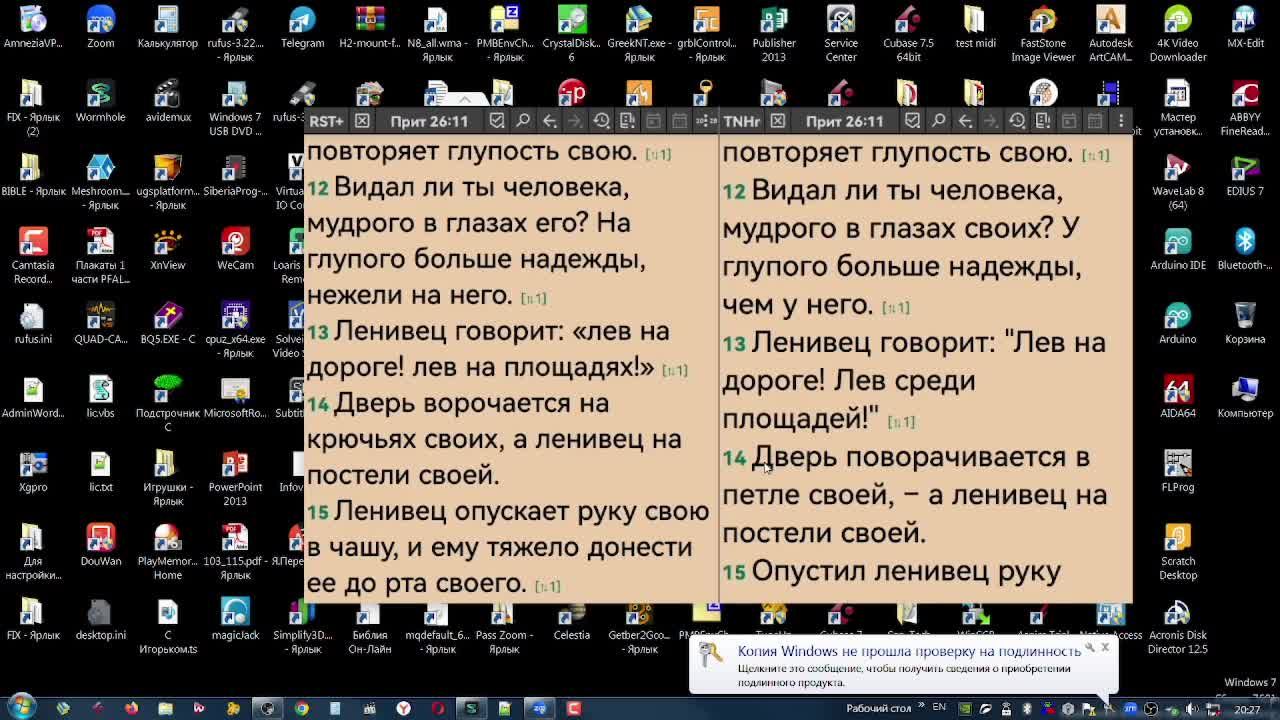Select the Wormhole desktop icon
The image size is (1280, 720).
(100, 103)
